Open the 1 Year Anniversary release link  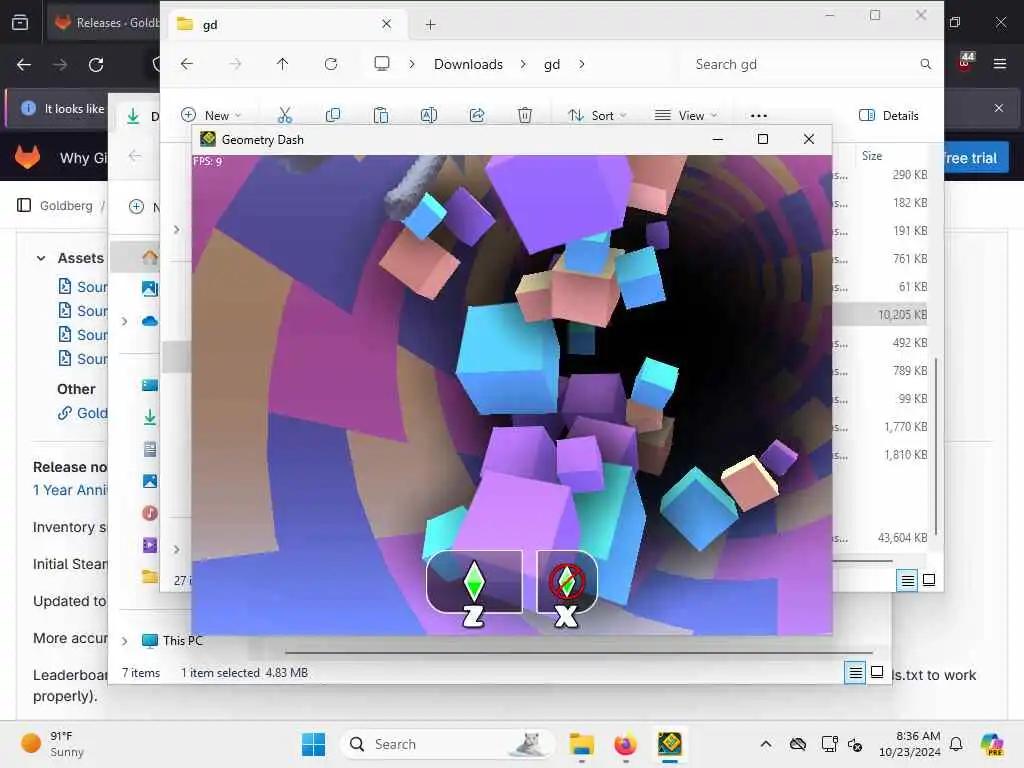click(x=70, y=490)
